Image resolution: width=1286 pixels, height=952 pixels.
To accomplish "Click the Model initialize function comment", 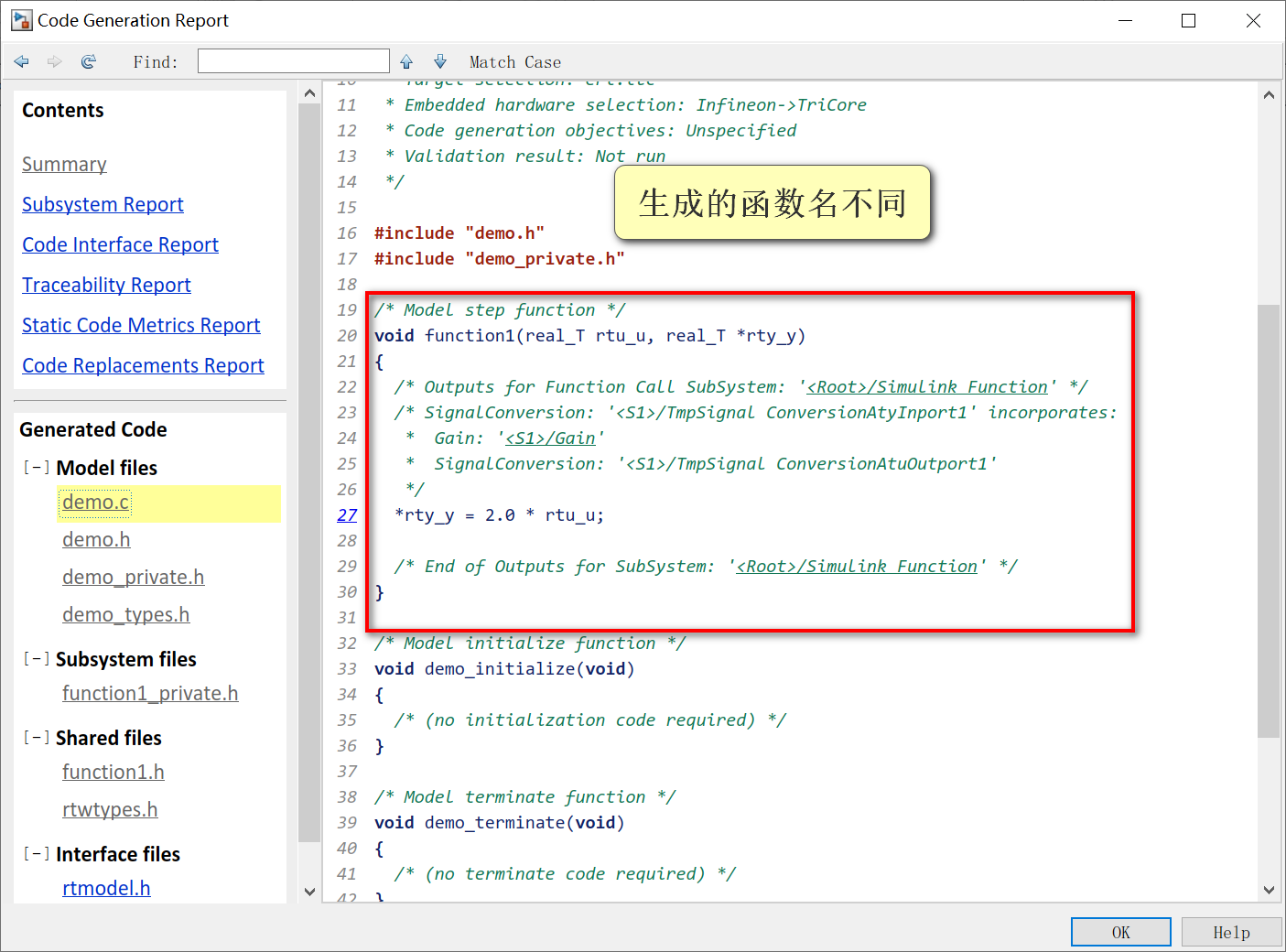I will coord(530,644).
